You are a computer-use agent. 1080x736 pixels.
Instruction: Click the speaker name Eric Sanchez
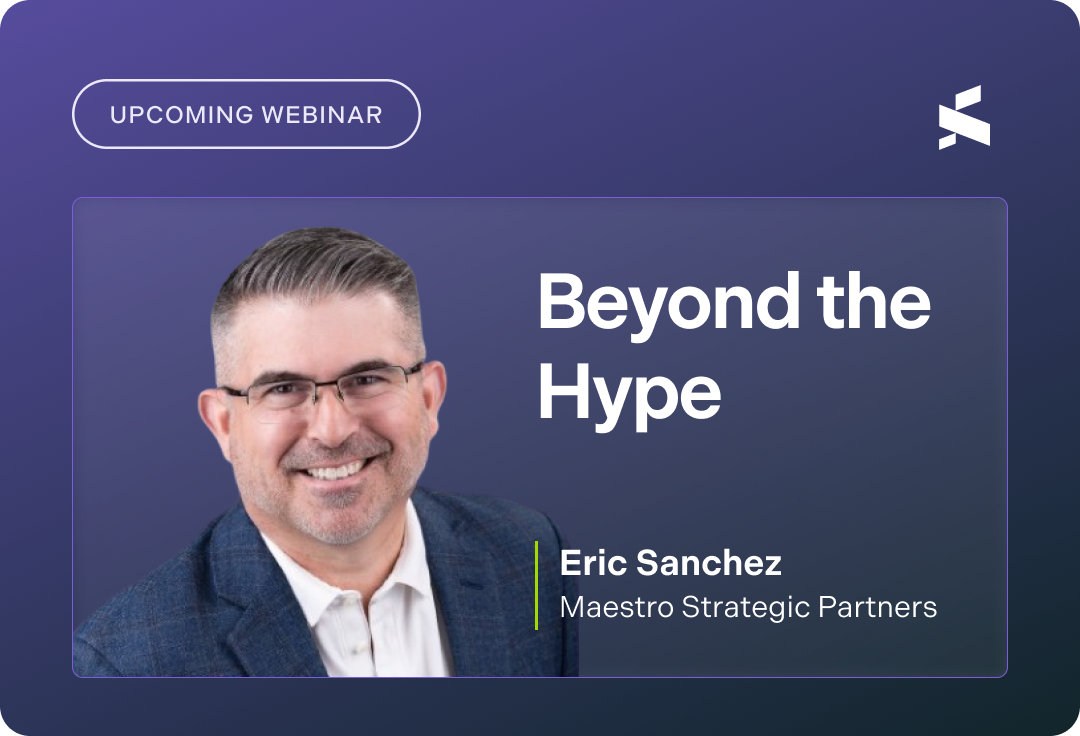coord(670,562)
